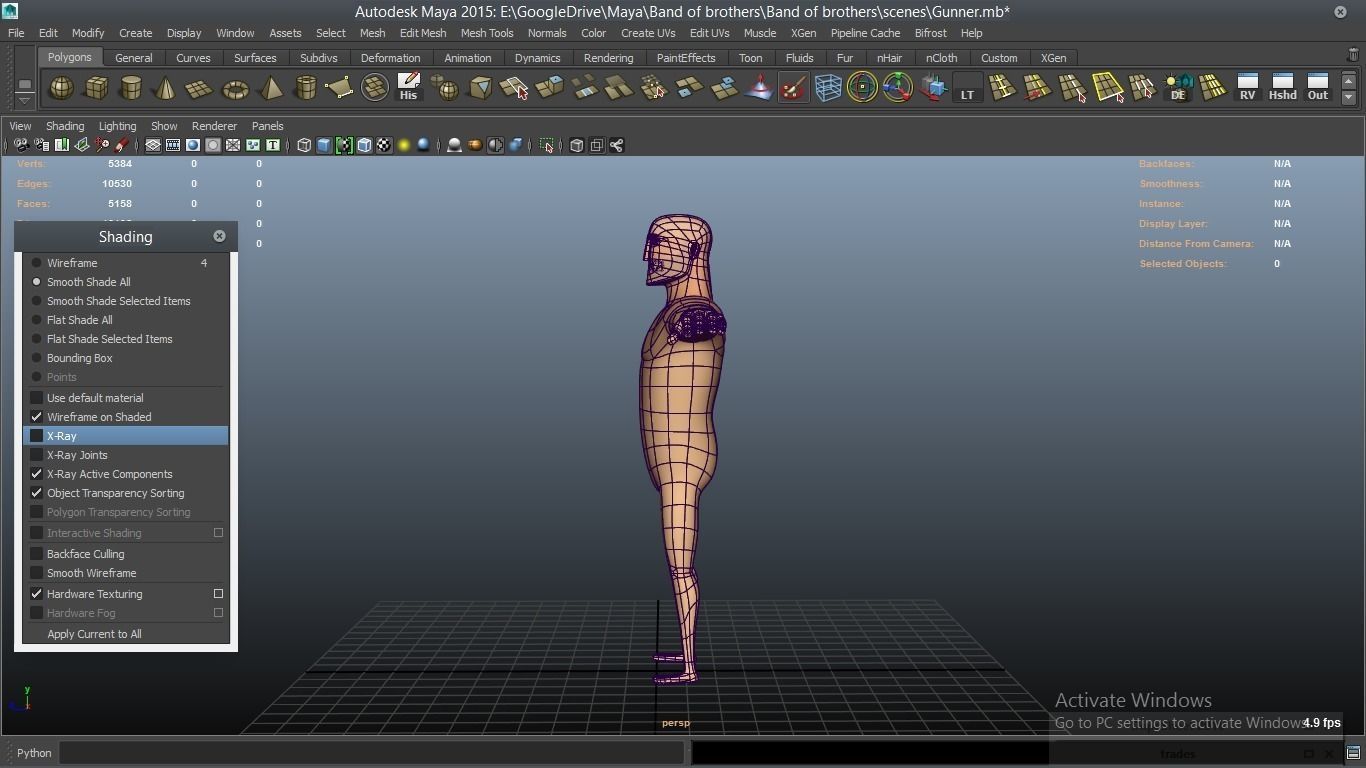The image size is (1366, 768).
Task: Create a polygon torus primitive
Action: 235,88
